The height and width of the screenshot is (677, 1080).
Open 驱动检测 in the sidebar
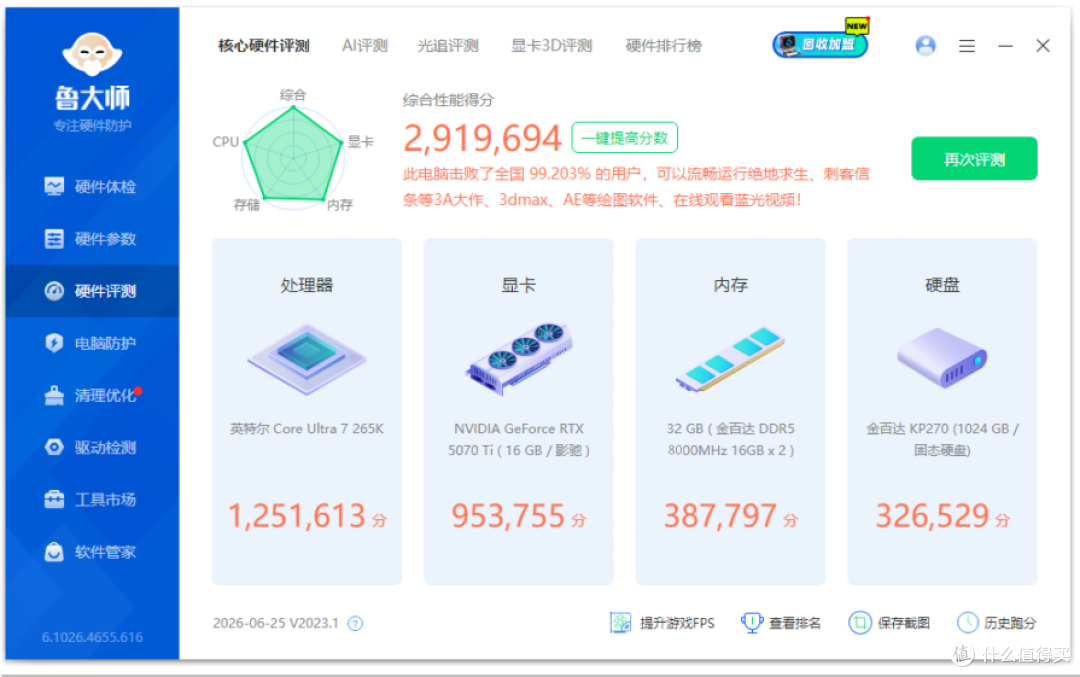tap(92, 448)
